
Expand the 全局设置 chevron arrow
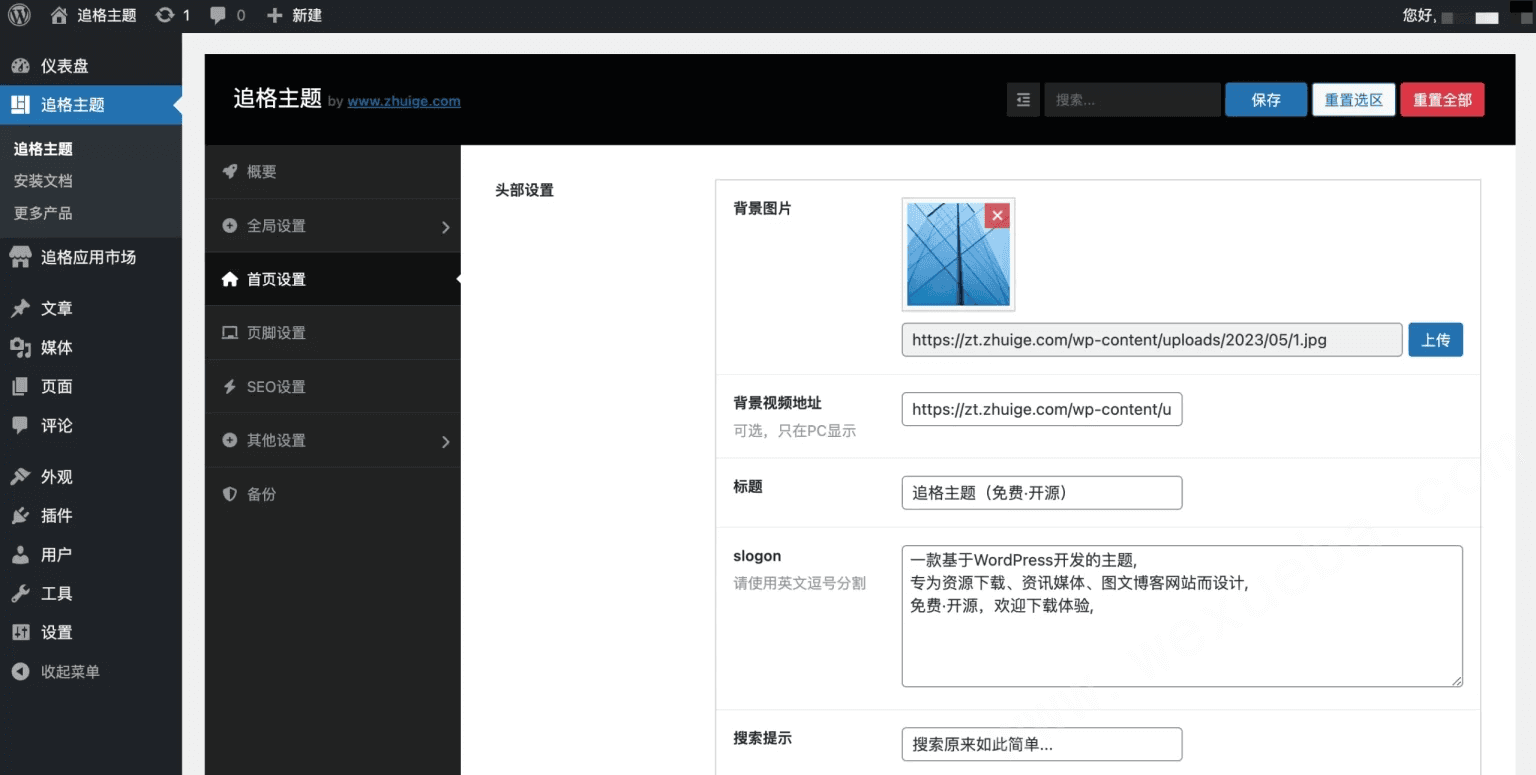(x=446, y=227)
